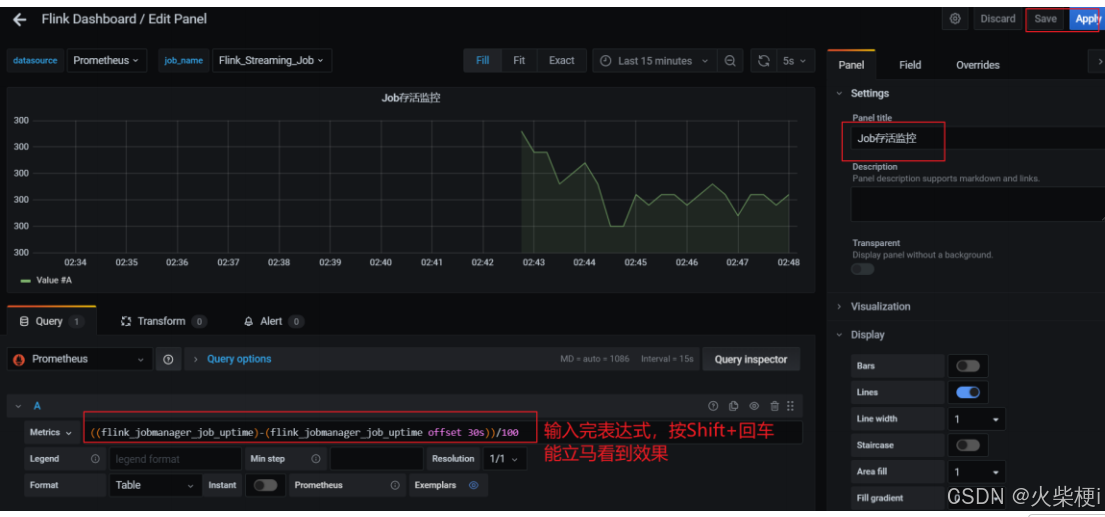Click the Query tab database icon
The height and width of the screenshot is (517, 1105).
click(x=23, y=321)
